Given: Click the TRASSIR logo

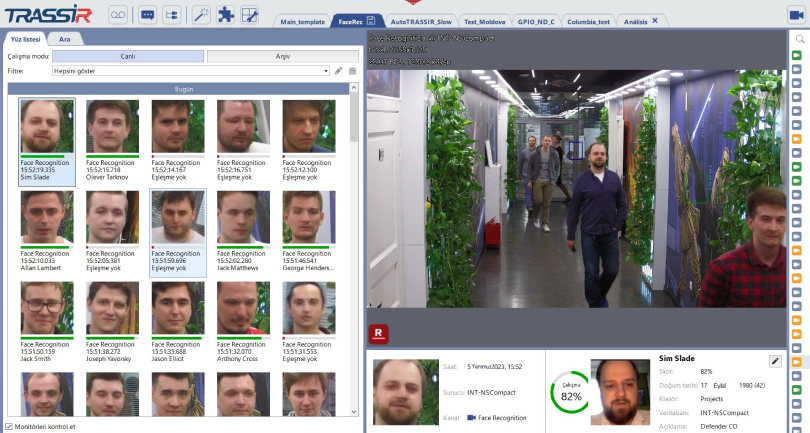Looking at the screenshot, I should (x=49, y=14).
